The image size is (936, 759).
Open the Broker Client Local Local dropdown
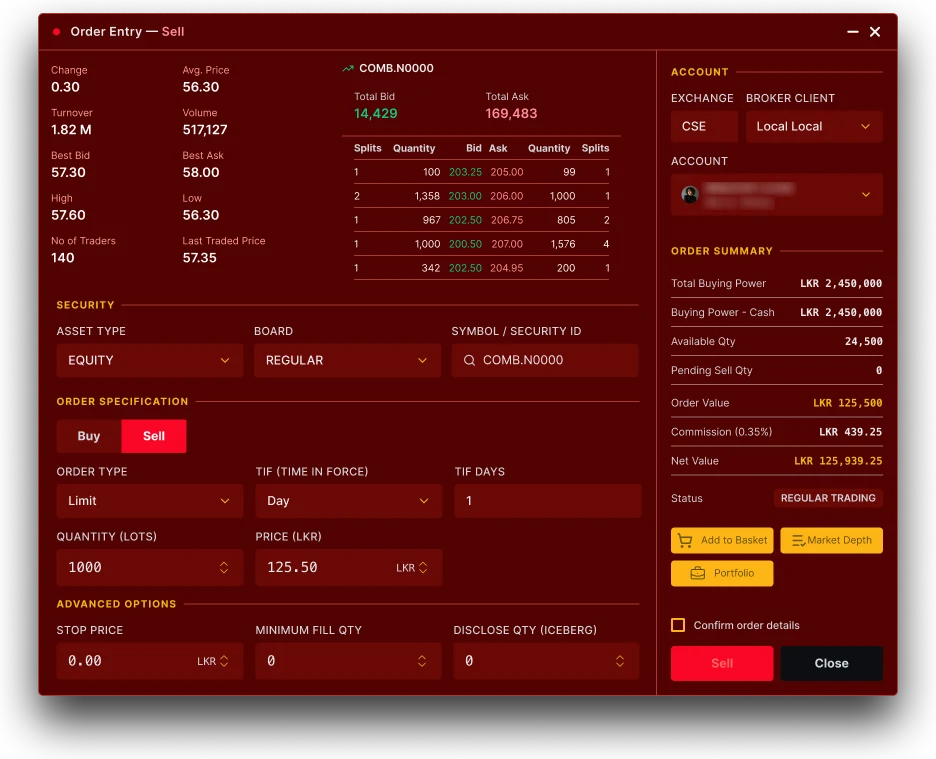tap(814, 127)
